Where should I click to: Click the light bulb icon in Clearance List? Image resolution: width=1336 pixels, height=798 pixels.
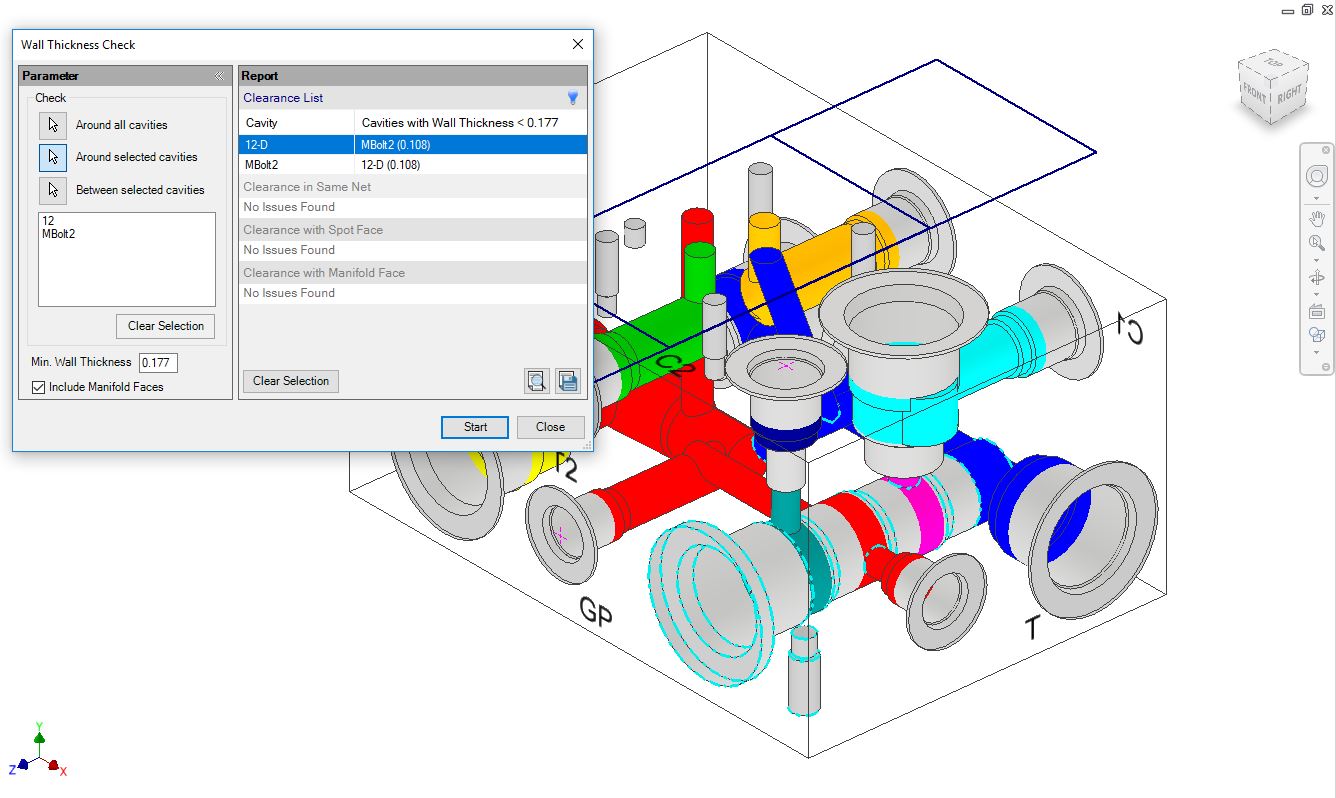coord(573,98)
